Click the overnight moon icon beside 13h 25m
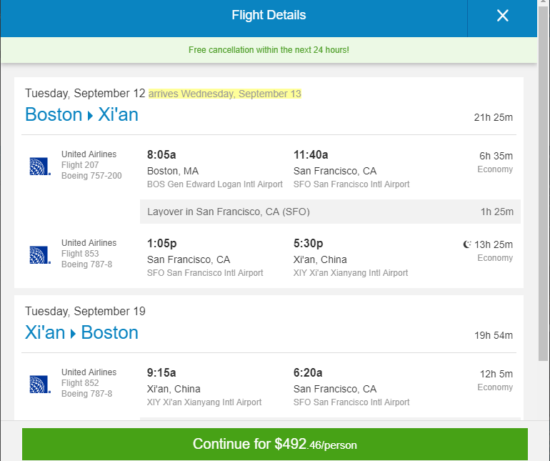The height and width of the screenshot is (461, 550). [x=467, y=244]
